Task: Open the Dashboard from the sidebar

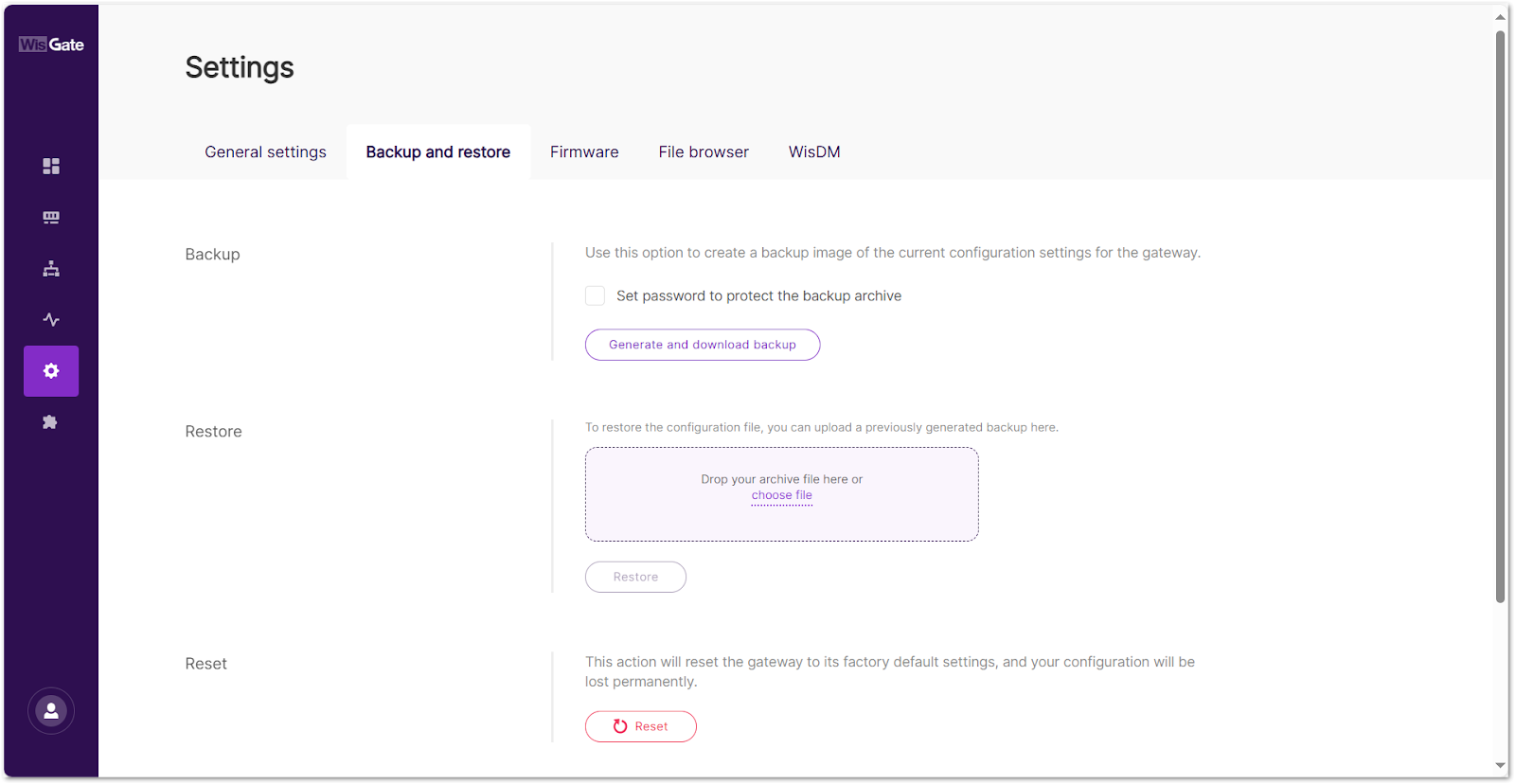Action: [50, 166]
